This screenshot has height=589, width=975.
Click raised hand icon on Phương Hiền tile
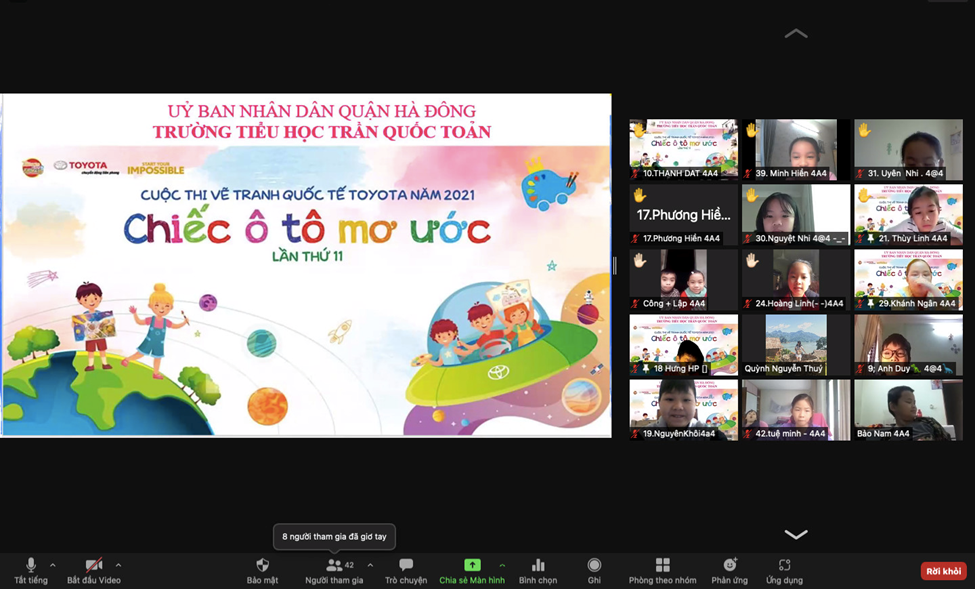(640, 195)
